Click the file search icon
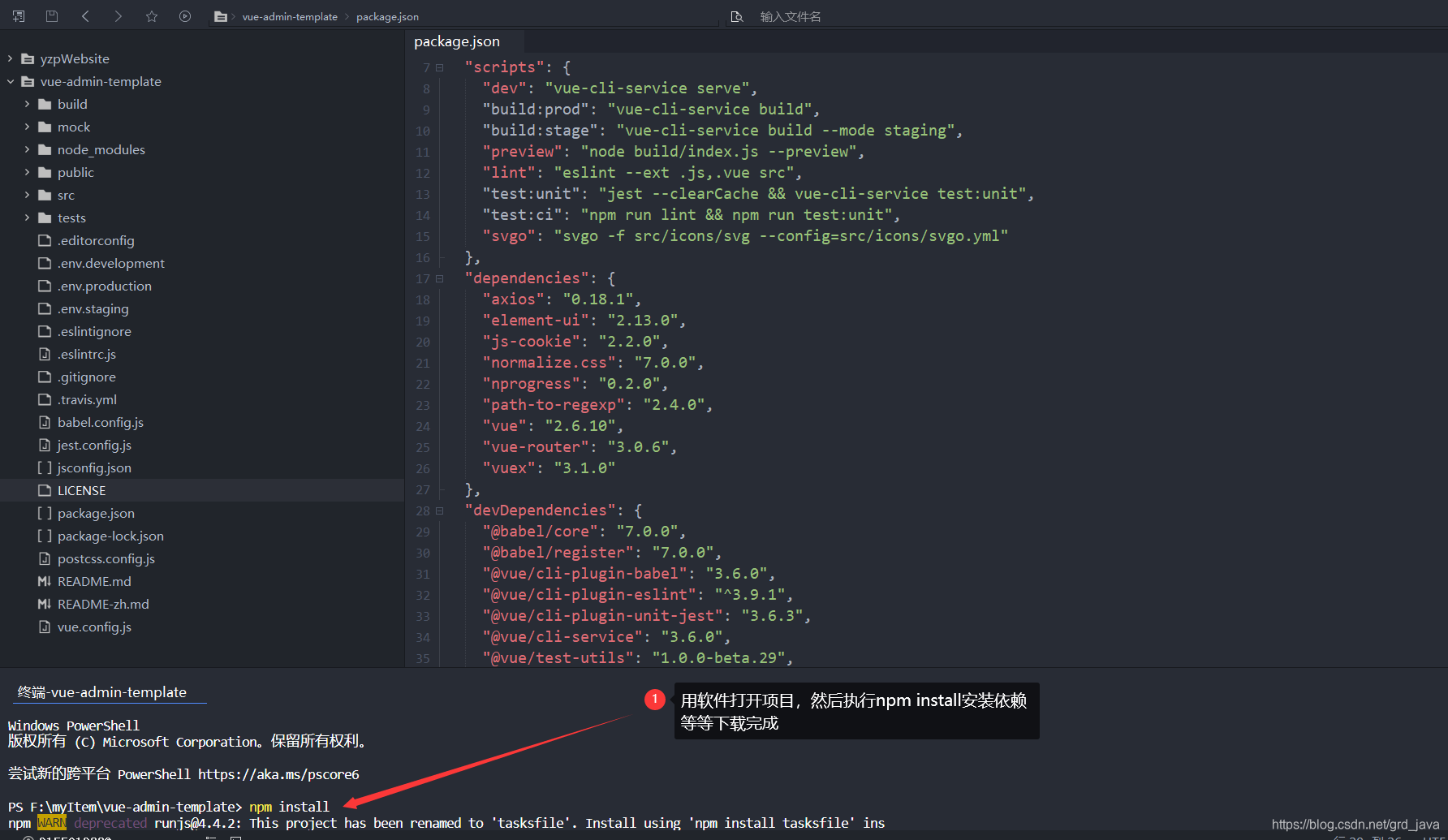 pos(737,16)
